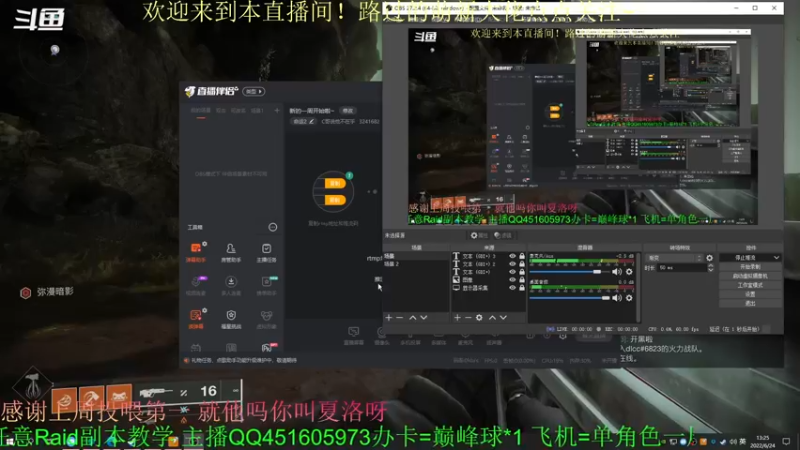Add a scene tab with the plus icon
The height and width of the screenshot is (450, 800).
pos(277,110)
